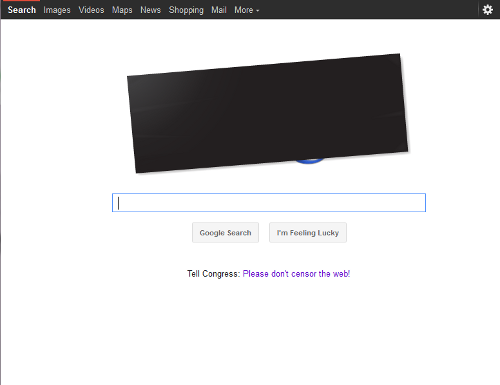Go to Maps from the top bar

pyautogui.click(x=122, y=10)
